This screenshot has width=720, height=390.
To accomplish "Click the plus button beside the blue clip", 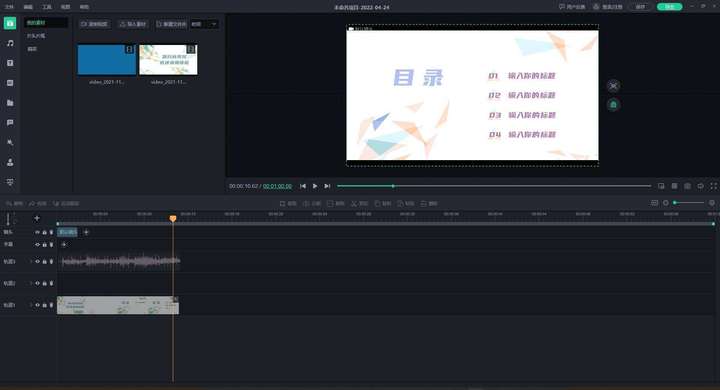I will 86,232.
